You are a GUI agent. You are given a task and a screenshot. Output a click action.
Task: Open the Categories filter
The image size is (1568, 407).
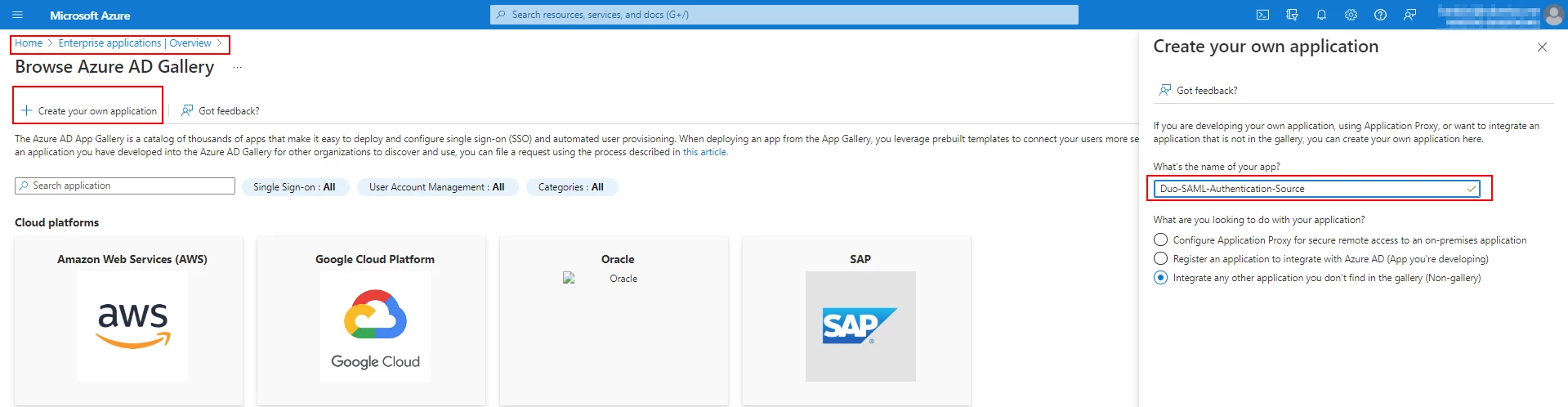click(x=571, y=187)
